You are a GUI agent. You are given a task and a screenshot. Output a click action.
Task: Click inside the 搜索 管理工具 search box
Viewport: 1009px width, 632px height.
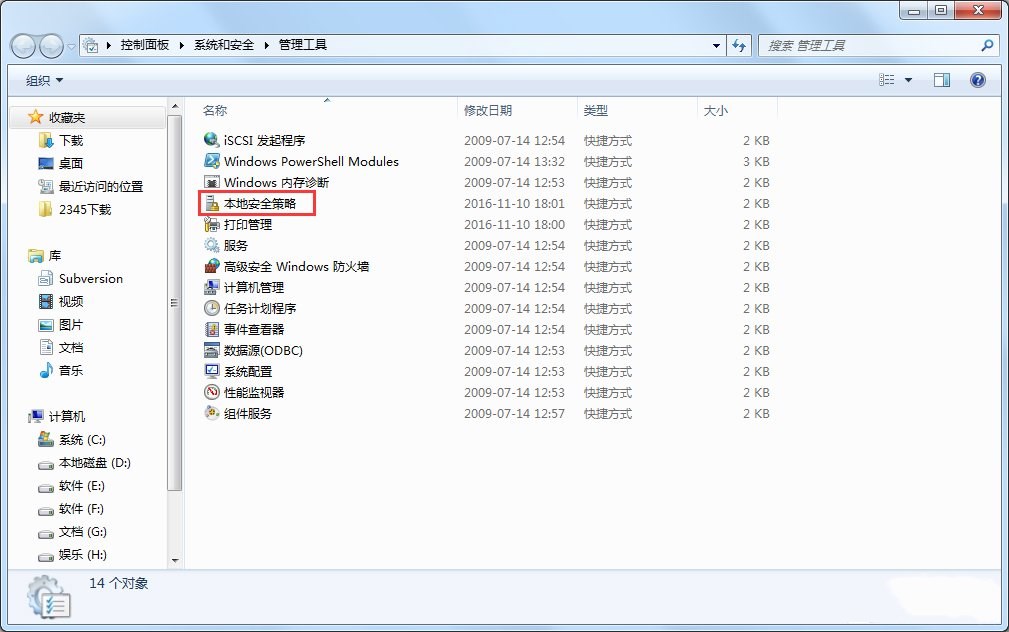(x=860, y=44)
